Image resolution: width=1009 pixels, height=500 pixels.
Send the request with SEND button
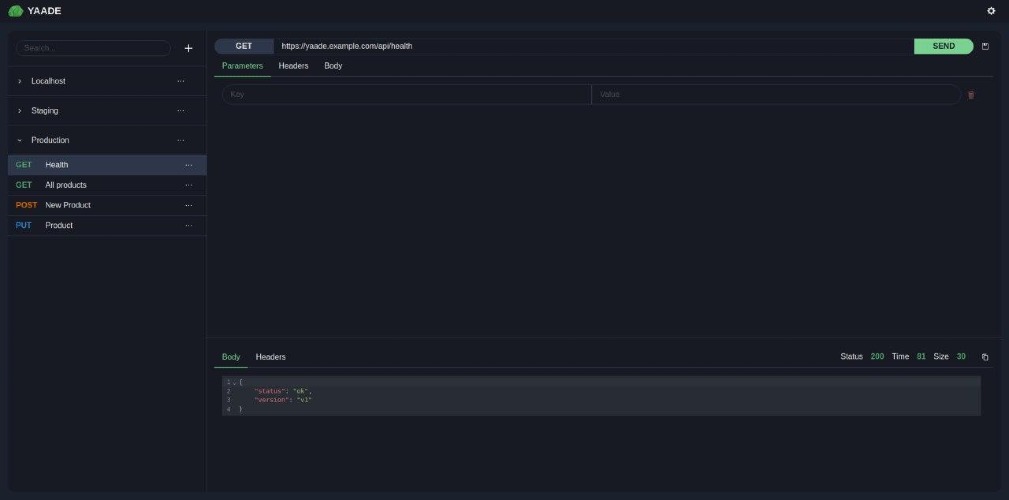(943, 46)
